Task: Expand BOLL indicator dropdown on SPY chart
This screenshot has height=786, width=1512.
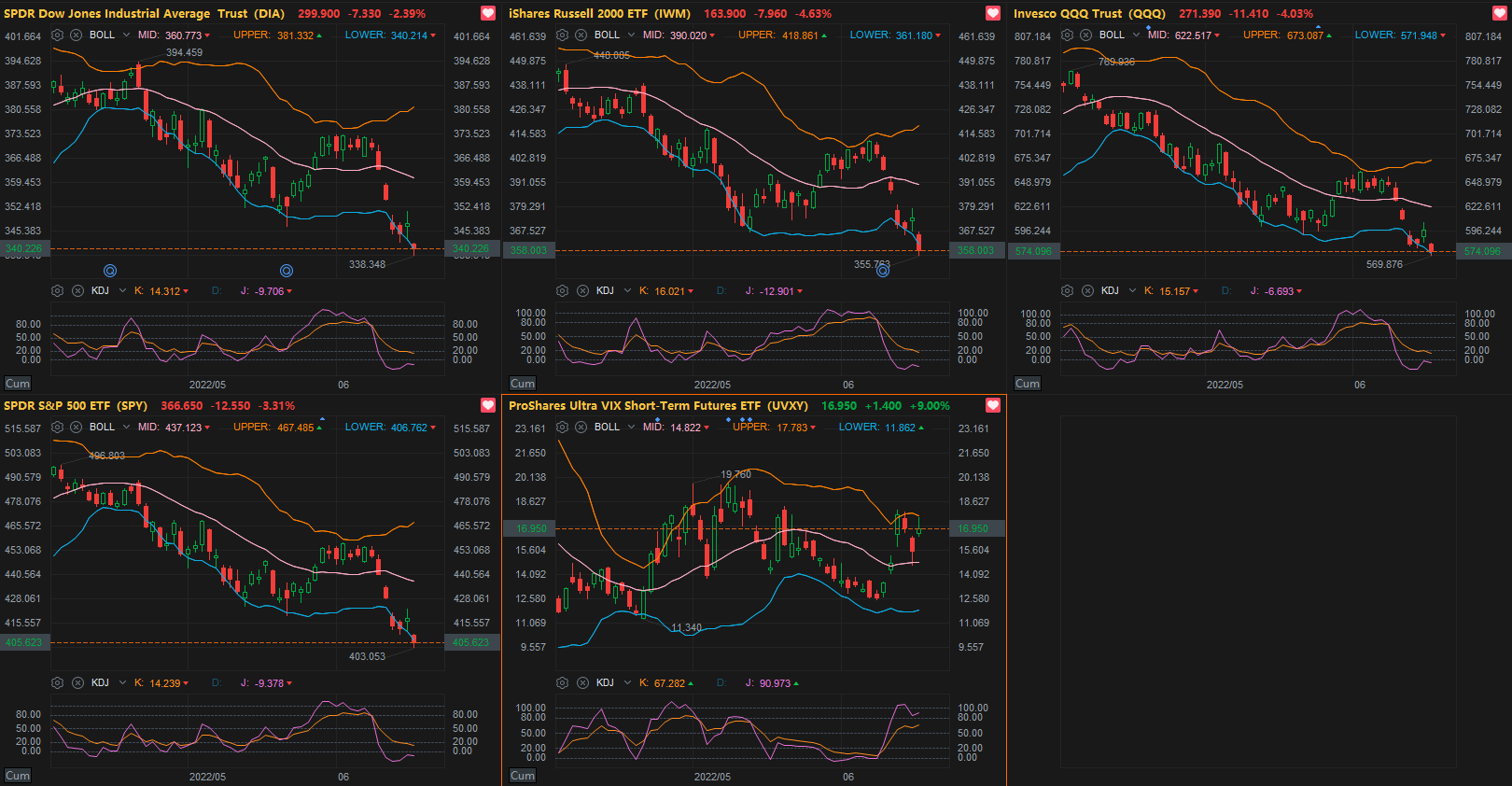Action: pyautogui.click(x=125, y=427)
